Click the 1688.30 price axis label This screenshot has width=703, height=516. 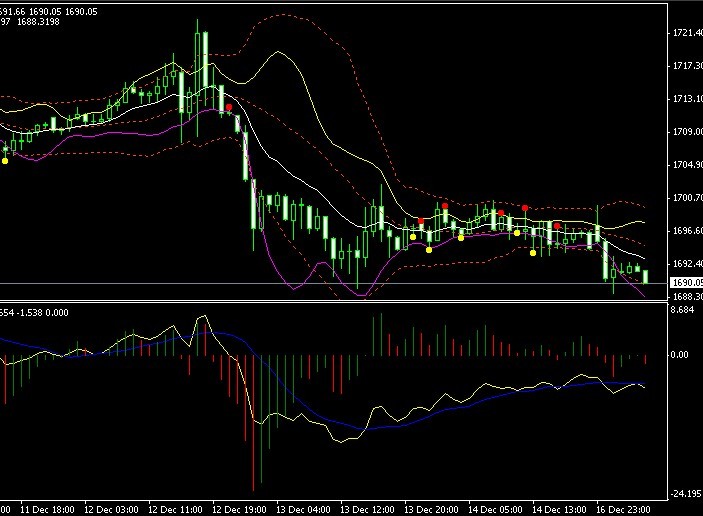point(688,296)
